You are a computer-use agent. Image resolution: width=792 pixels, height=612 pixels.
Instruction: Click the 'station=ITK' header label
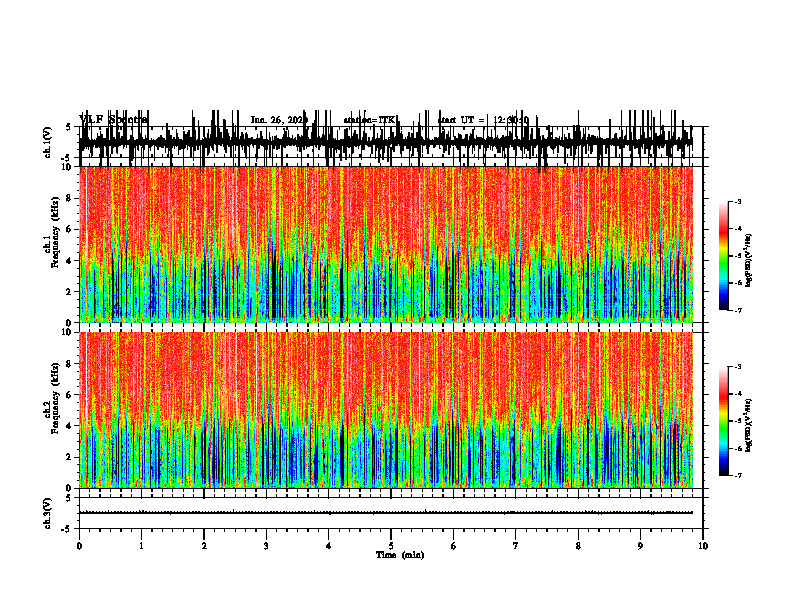pos(369,120)
